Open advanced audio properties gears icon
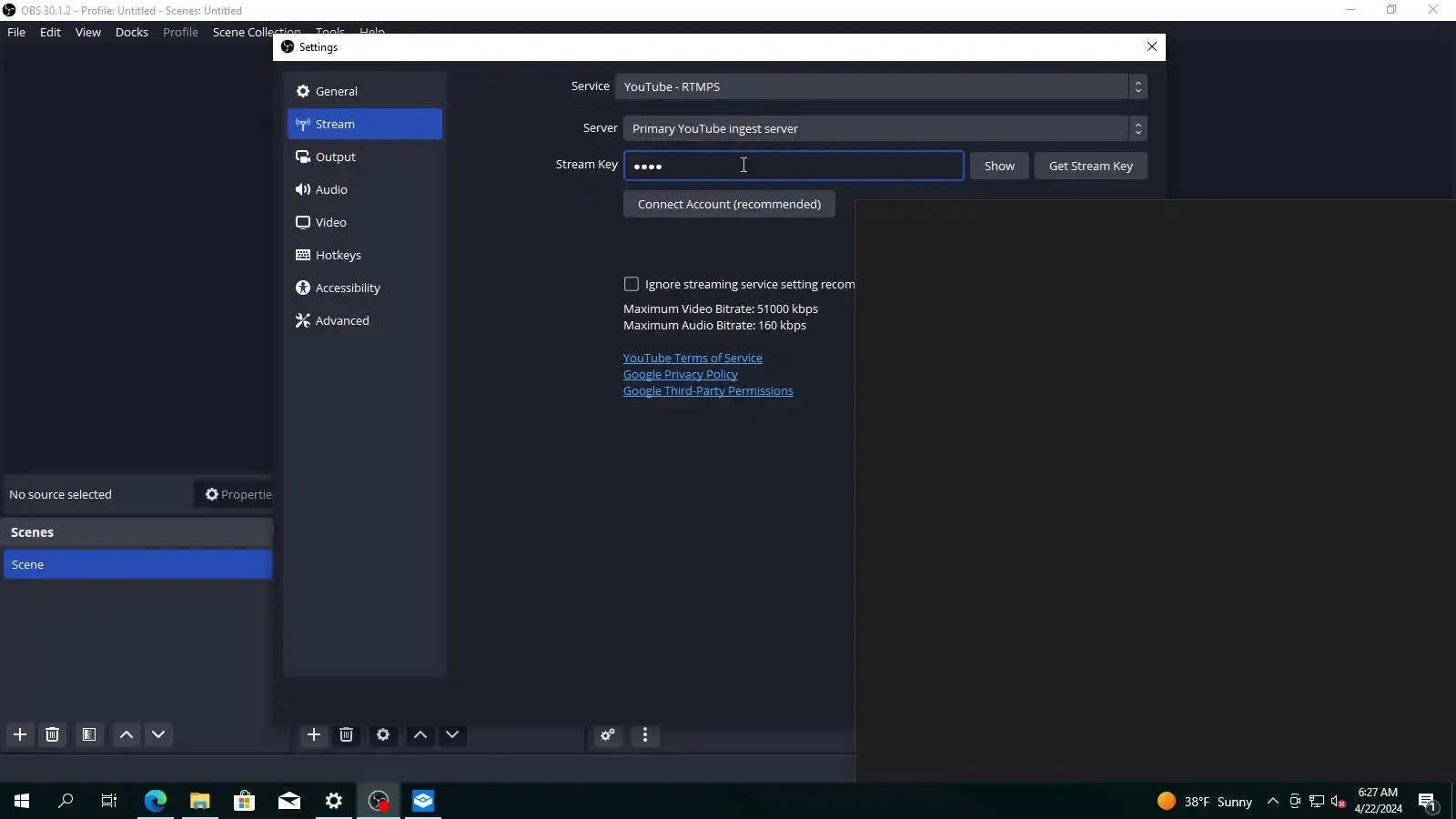 point(608,734)
